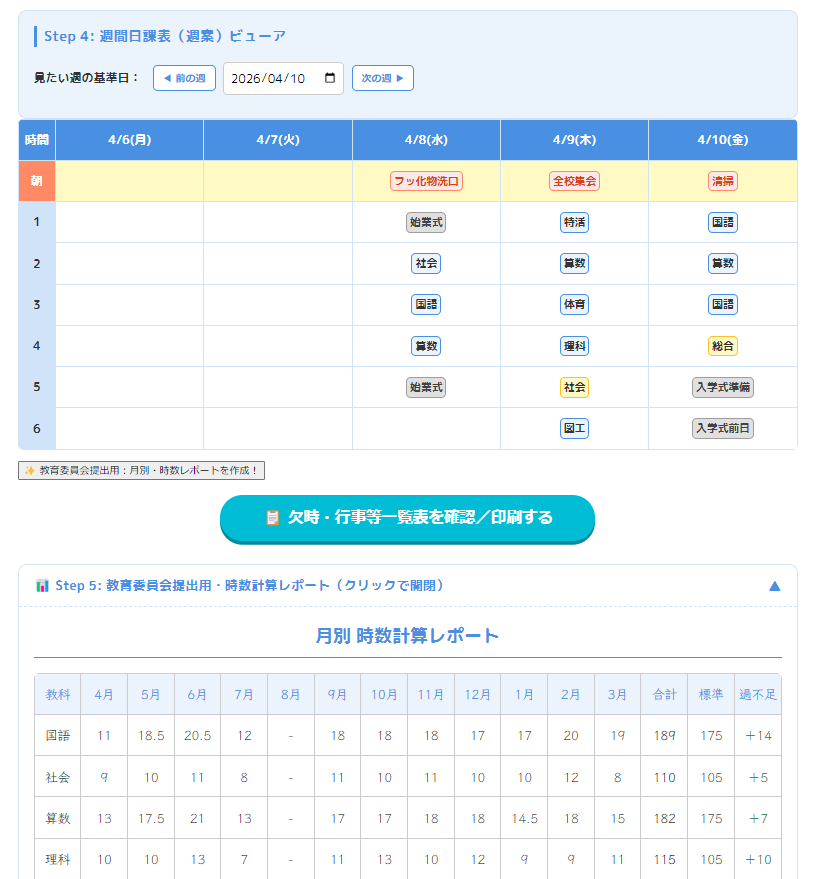Select 全校集会 tag on Thursday morning
The image size is (816, 879).
click(574, 181)
